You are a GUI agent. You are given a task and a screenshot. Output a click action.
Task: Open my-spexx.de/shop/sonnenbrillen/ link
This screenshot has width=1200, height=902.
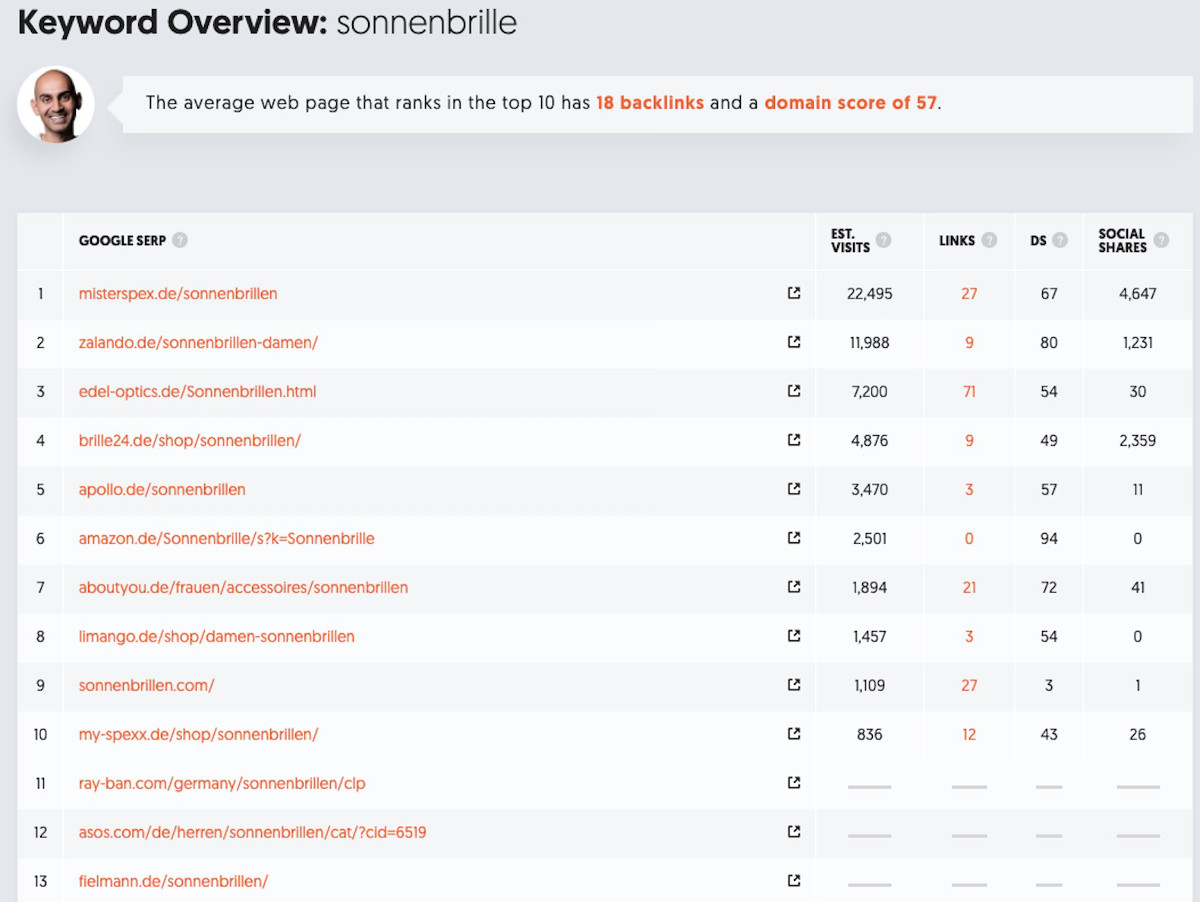[x=199, y=735]
